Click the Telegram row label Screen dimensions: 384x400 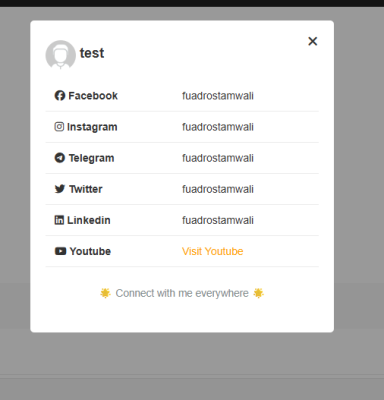(91, 158)
